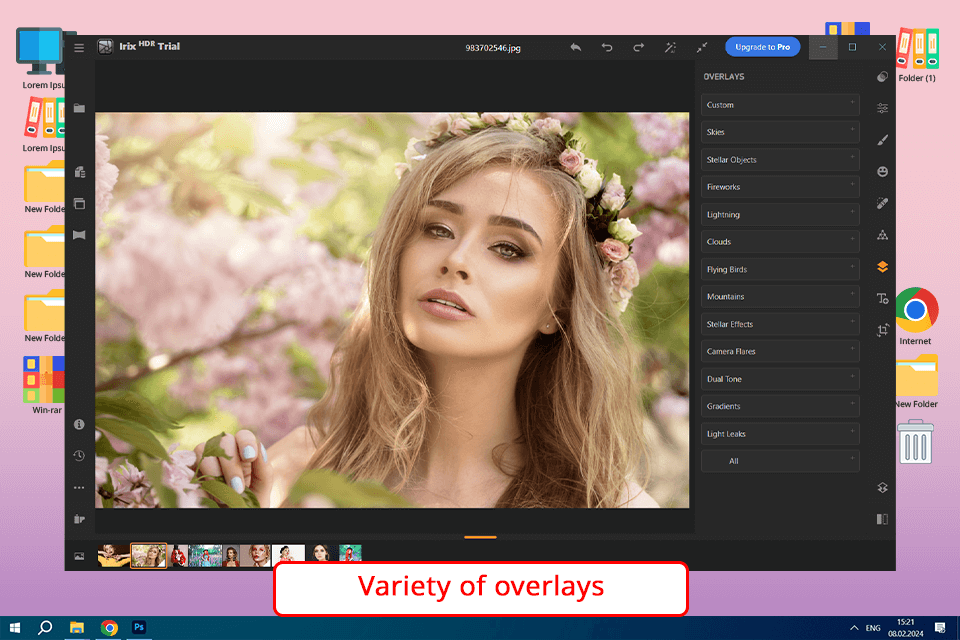Click the orange filmstrip collapse handle
Image resolution: width=960 pixels, height=640 pixels.
[x=480, y=537]
